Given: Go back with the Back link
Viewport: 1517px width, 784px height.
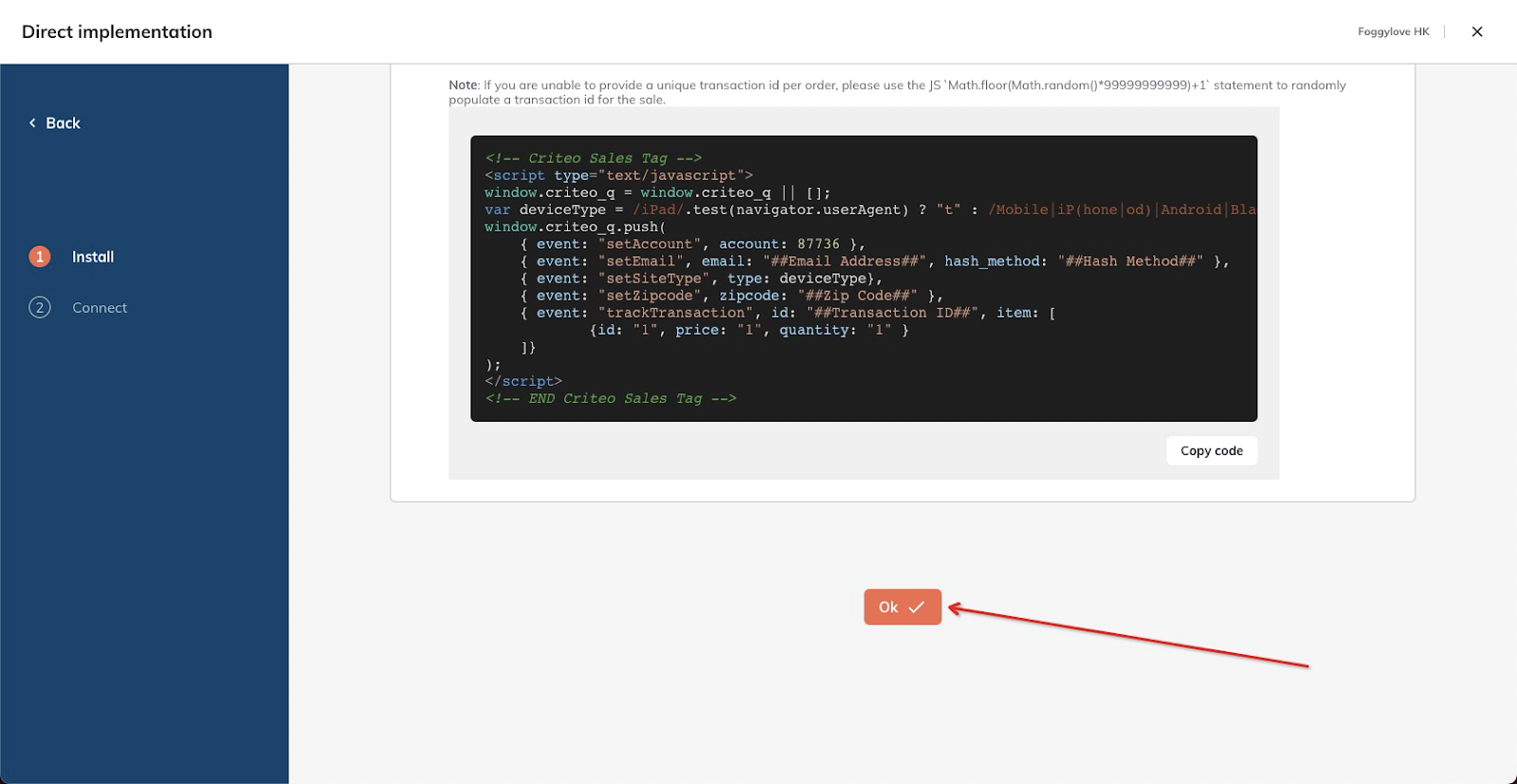Looking at the screenshot, I should point(54,123).
